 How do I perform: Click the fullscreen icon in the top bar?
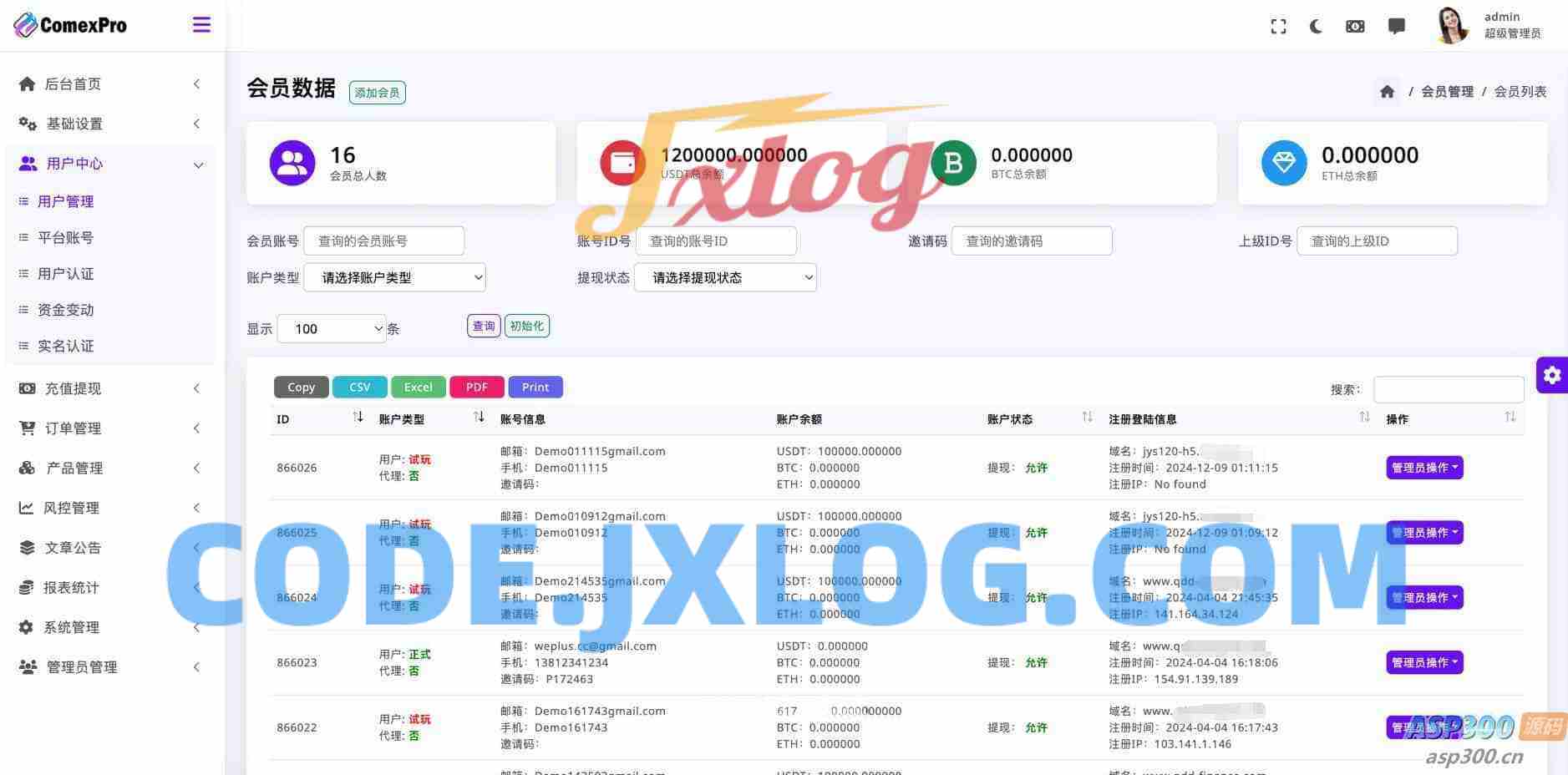pyautogui.click(x=1278, y=26)
